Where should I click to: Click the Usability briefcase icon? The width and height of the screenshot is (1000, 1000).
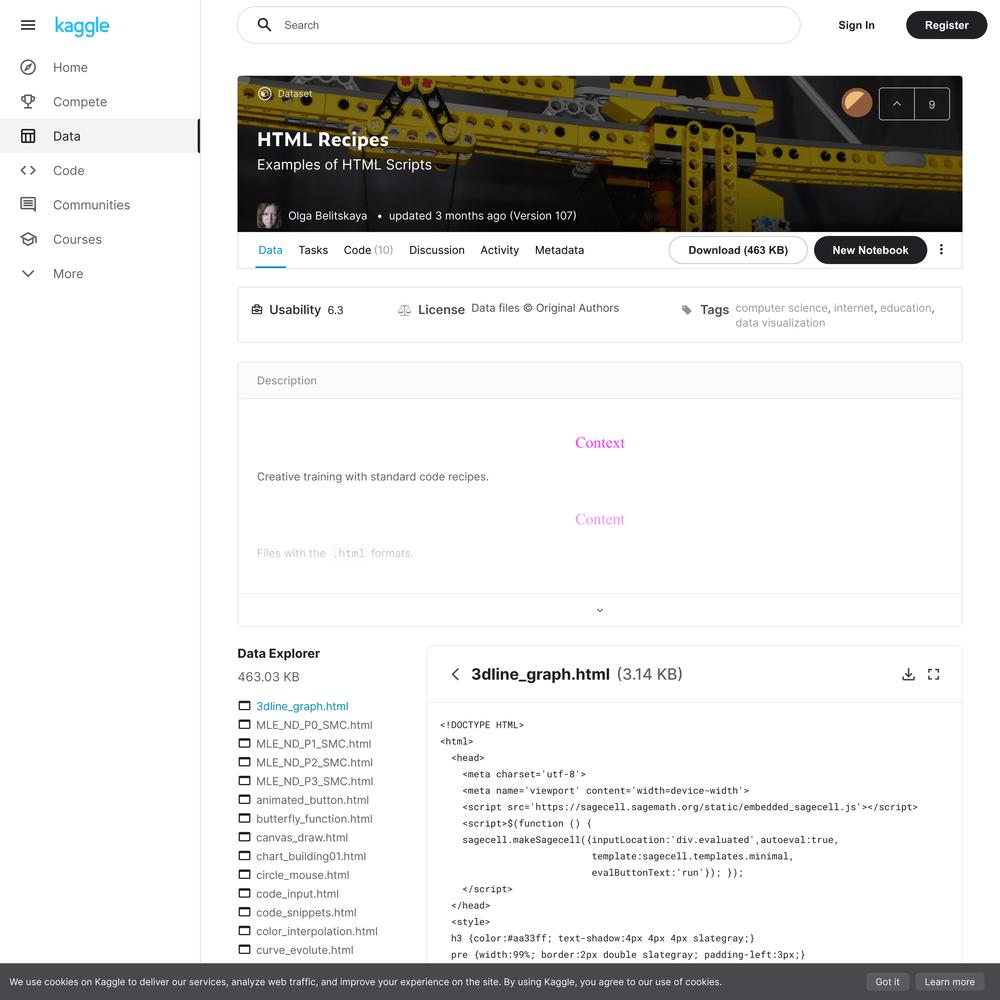[x=257, y=309]
